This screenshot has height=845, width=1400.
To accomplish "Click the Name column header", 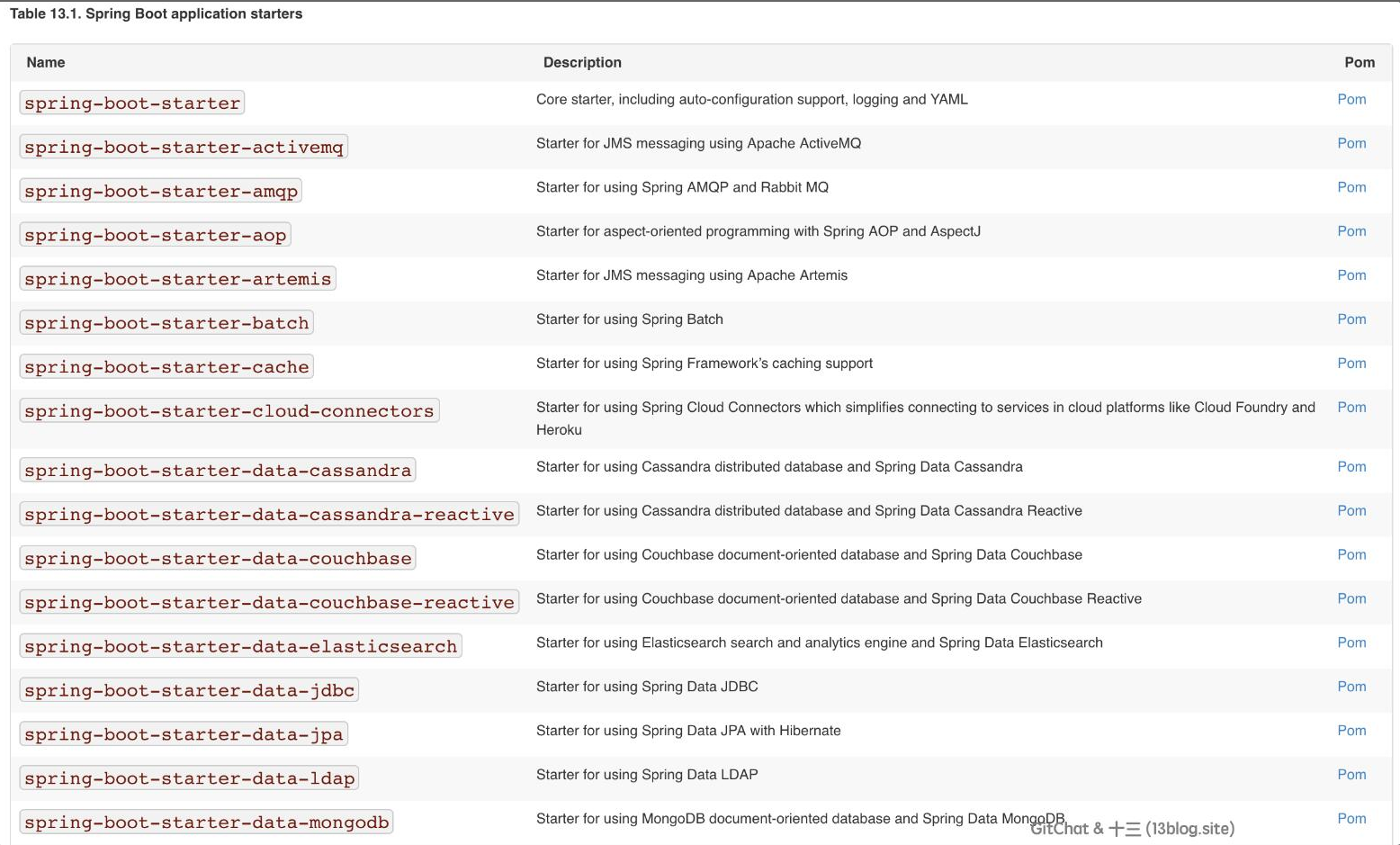I will pos(46,63).
